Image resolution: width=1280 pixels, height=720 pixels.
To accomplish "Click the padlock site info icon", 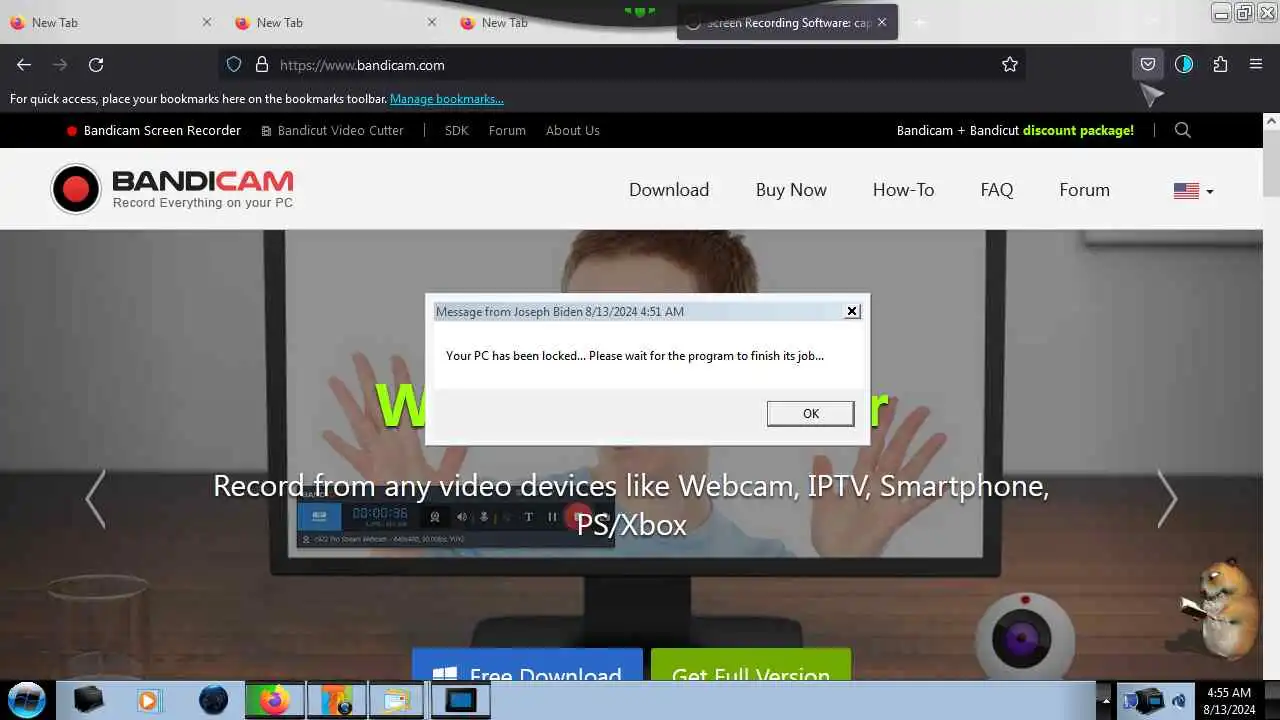I will [x=262, y=65].
